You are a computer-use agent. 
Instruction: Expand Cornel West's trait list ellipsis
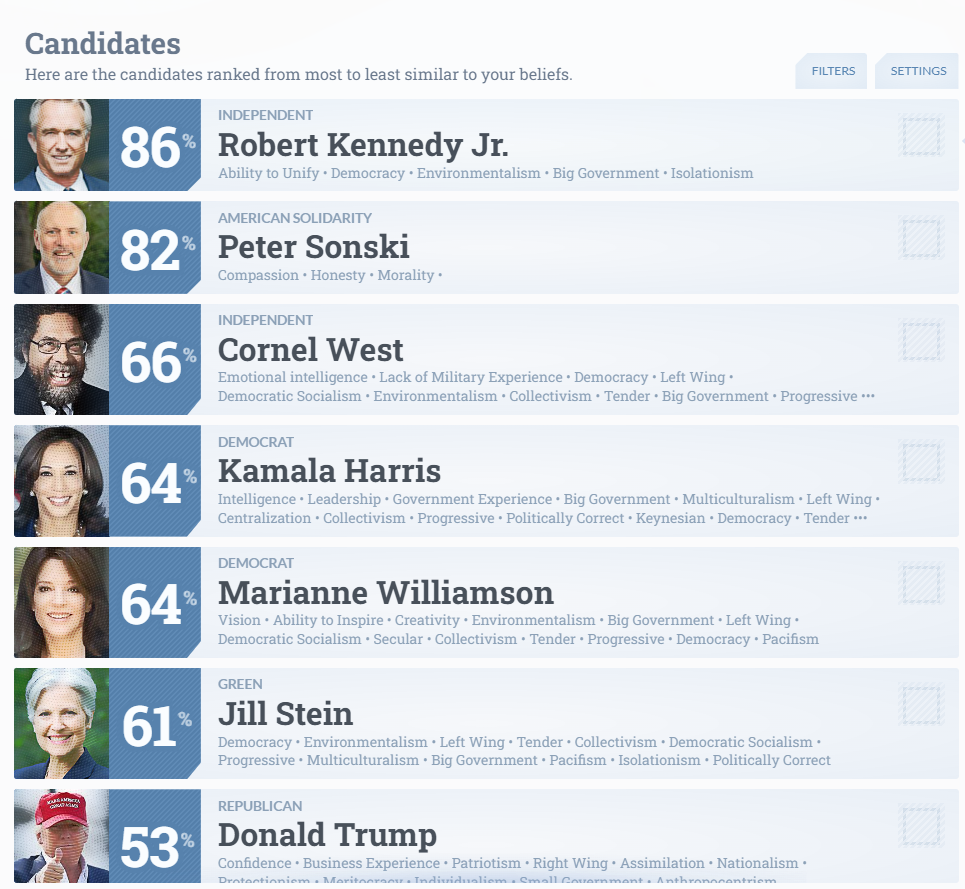[x=868, y=396]
